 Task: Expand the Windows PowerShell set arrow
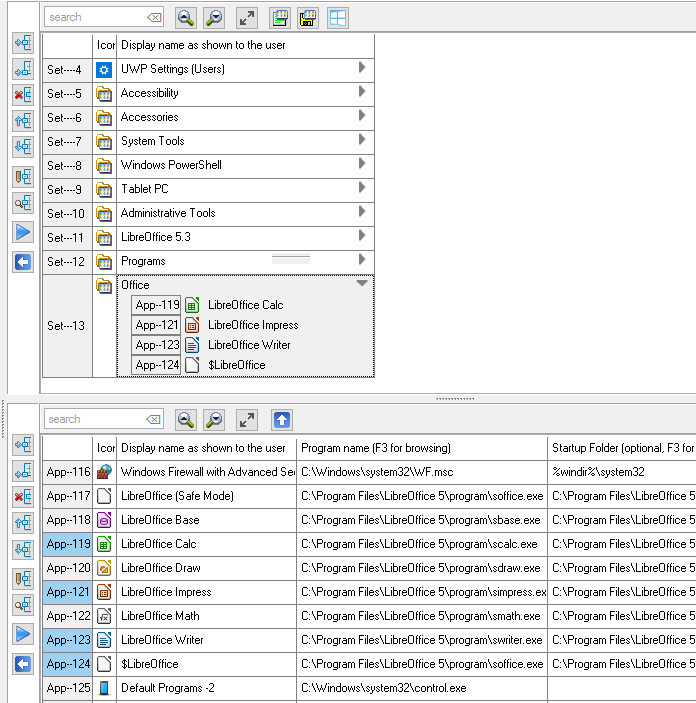362,164
